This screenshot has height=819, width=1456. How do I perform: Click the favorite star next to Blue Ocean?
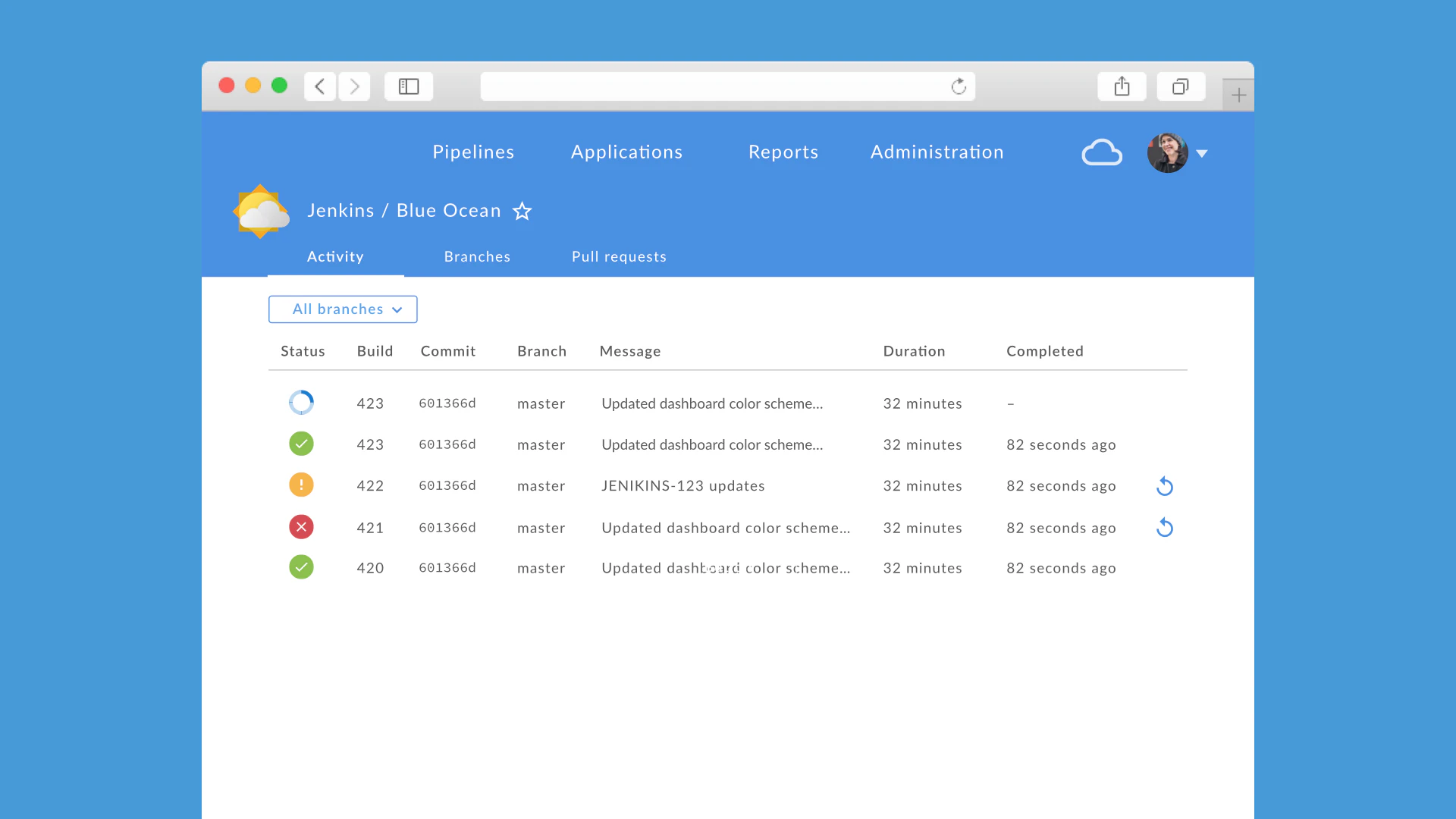[522, 211]
